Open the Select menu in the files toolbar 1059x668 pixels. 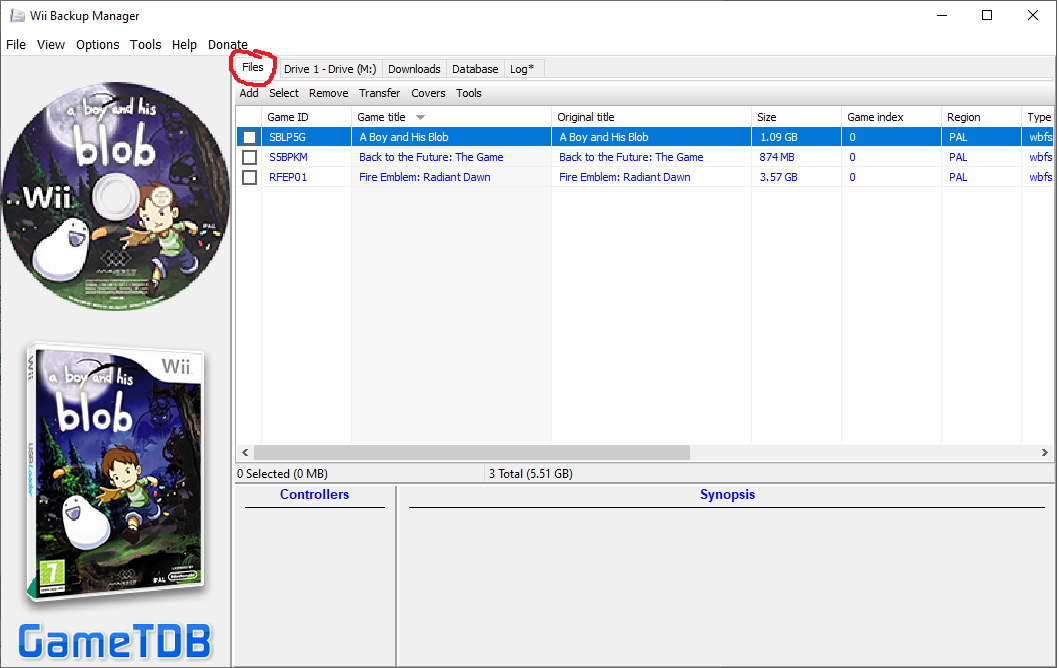[x=284, y=93]
